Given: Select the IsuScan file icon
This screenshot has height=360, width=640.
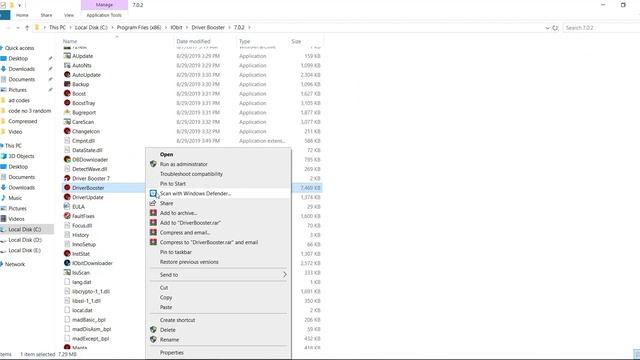Looking at the screenshot, I should 67,272.
